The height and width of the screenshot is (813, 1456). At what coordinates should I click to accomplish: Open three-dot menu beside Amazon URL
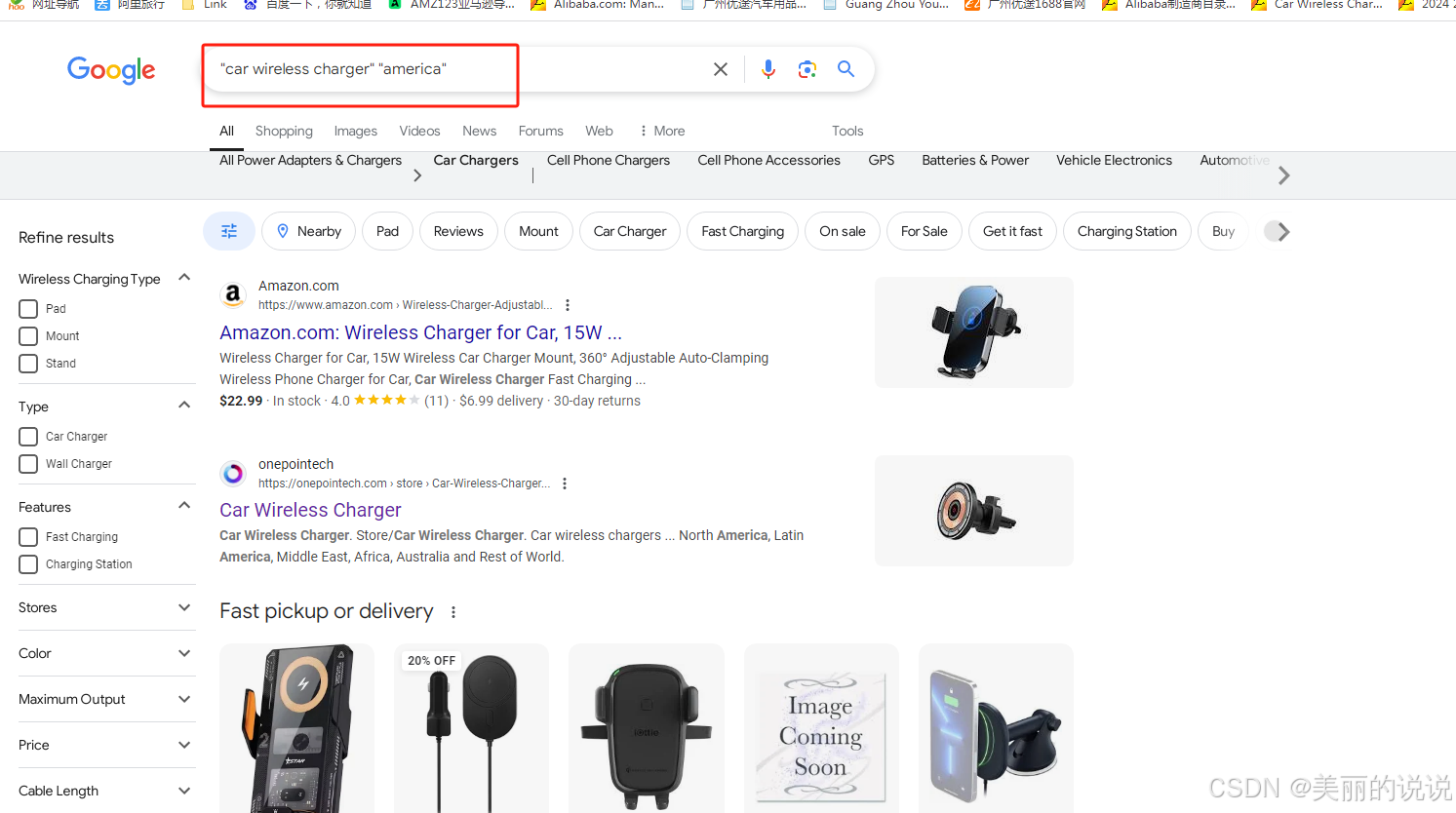tap(568, 305)
